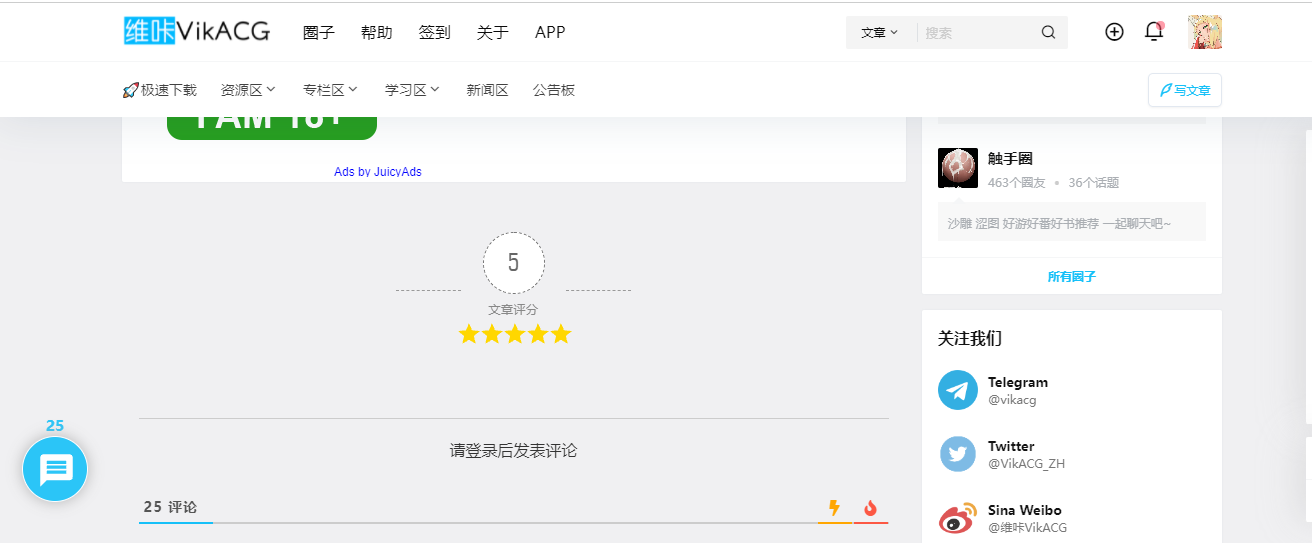Open the Twitter profile icon
The height and width of the screenshot is (543, 1312).
click(x=958, y=454)
